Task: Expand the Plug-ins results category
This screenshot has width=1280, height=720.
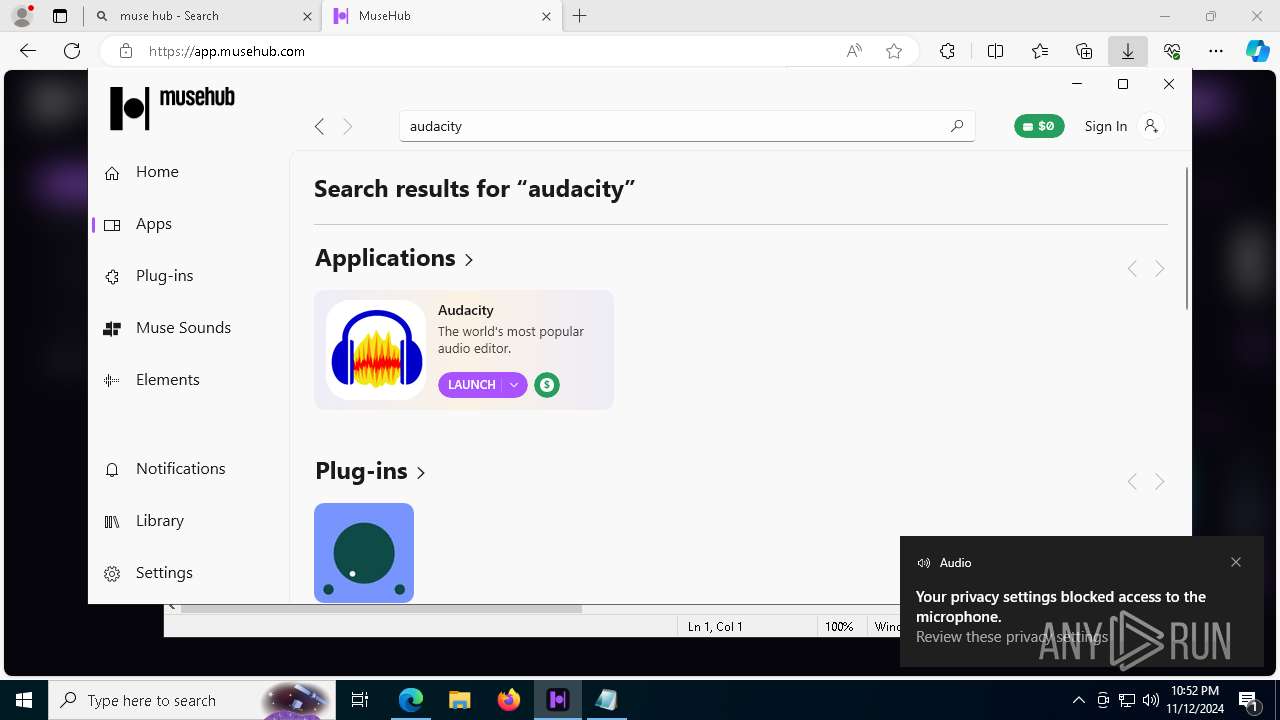Action: [x=370, y=471]
